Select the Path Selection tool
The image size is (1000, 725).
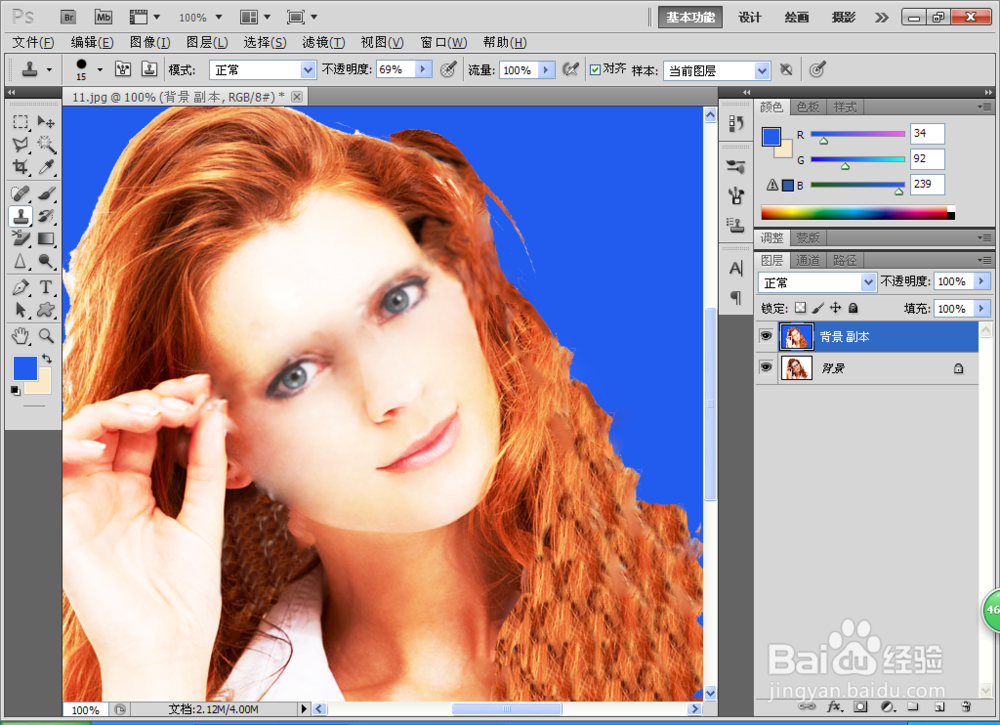20,311
